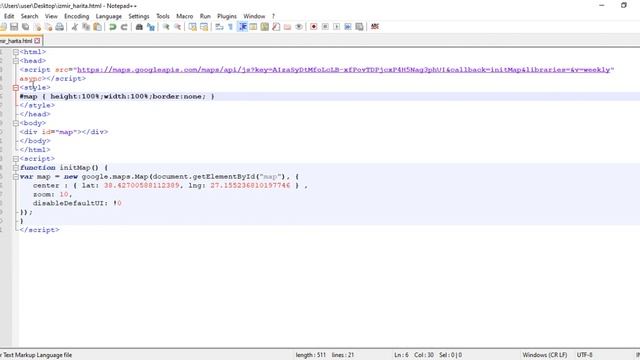This screenshot has height=360, width=640.
Task: Open the Macro menu
Action: (184, 16)
